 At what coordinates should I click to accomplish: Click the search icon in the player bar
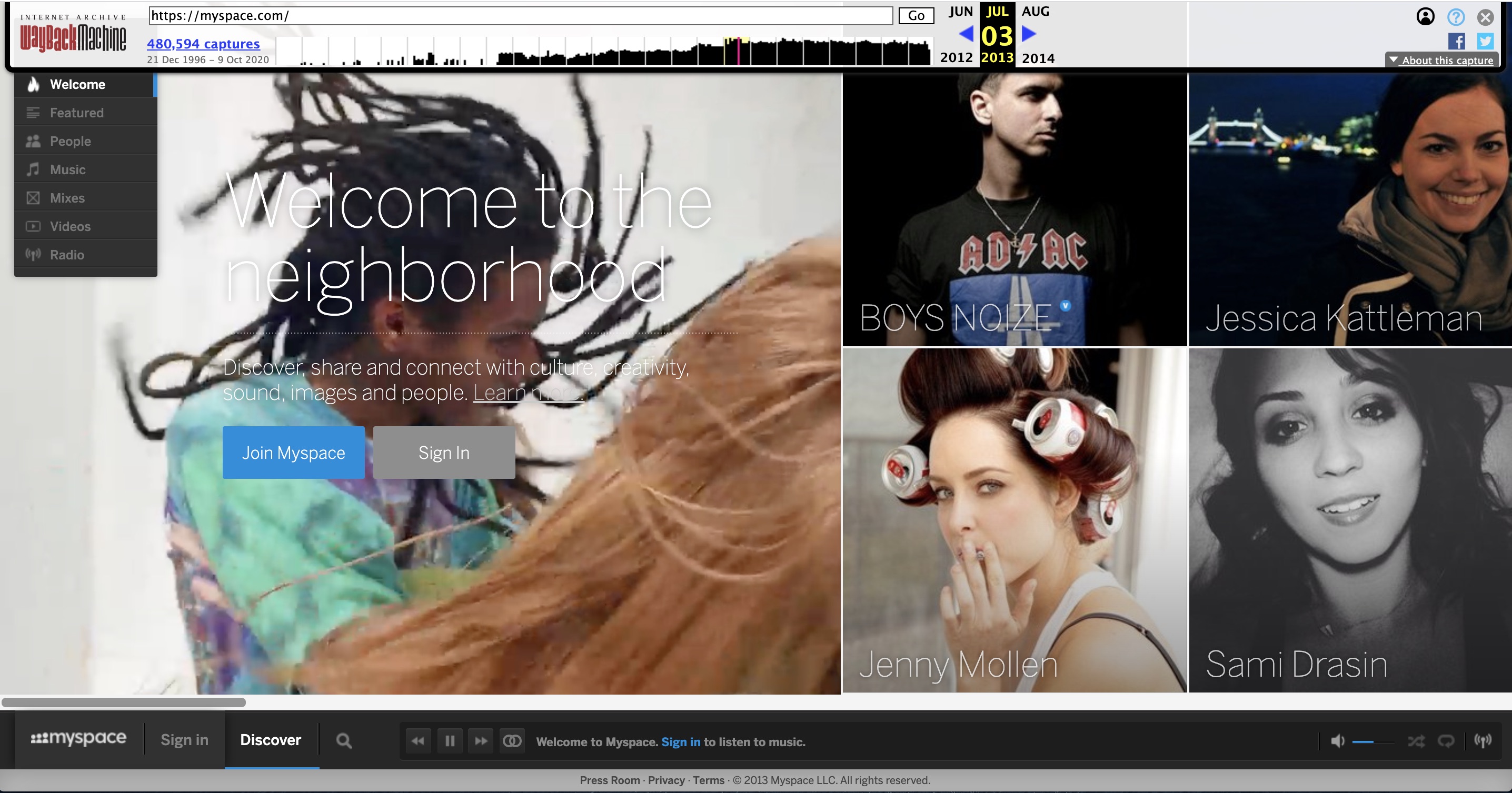pos(344,741)
